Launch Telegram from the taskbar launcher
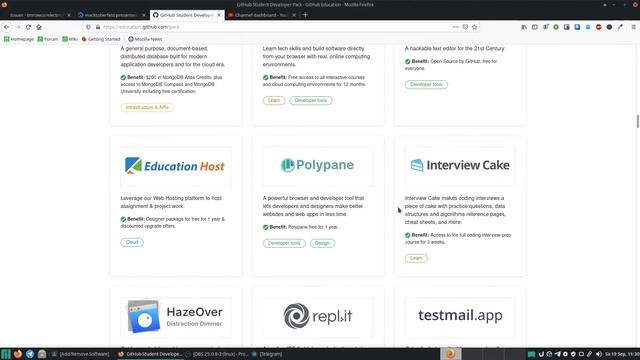The width and height of the screenshot is (640, 360). [x=30, y=354]
